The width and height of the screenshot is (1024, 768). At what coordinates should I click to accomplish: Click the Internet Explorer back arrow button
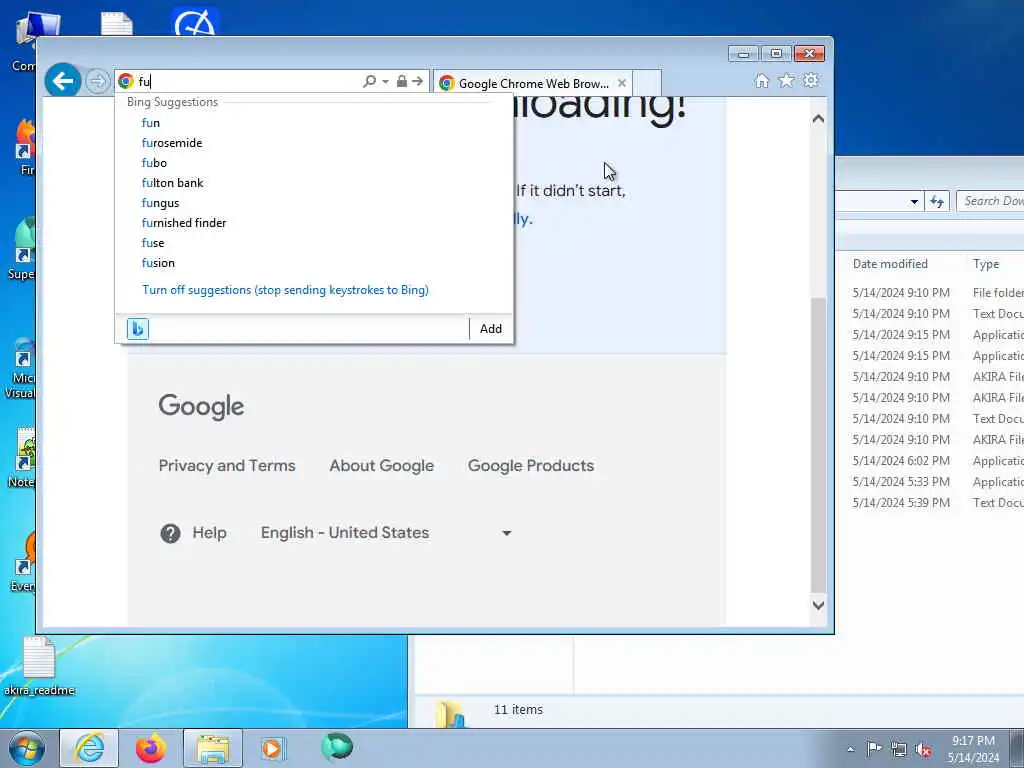tap(63, 81)
